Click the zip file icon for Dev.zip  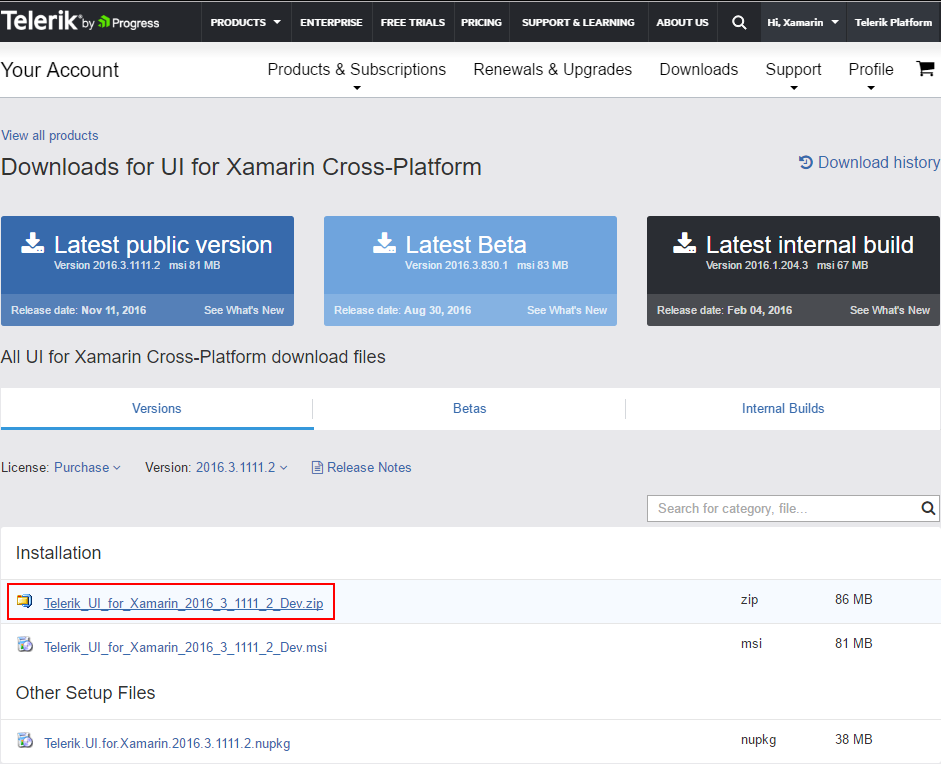[25, 601]
